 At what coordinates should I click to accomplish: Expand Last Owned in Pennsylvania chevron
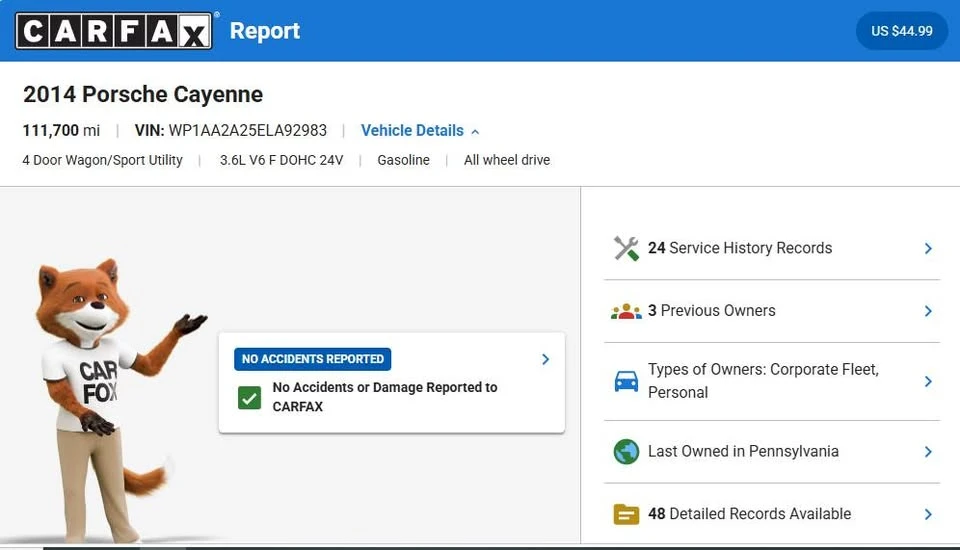(928, 451)
